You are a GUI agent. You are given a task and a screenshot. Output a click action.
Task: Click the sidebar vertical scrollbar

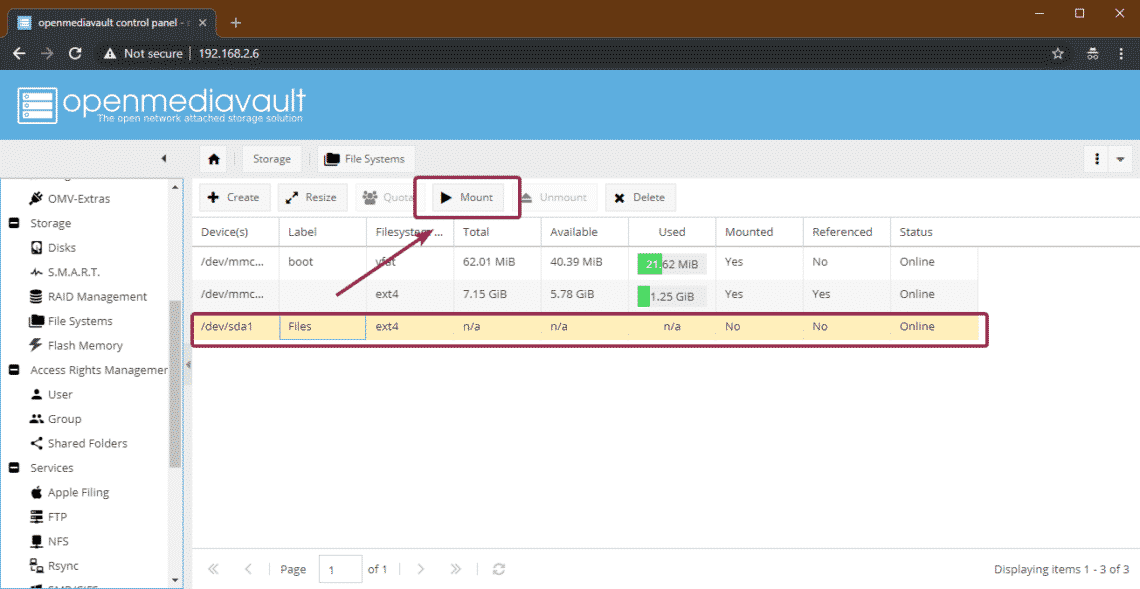coord(174,383)
